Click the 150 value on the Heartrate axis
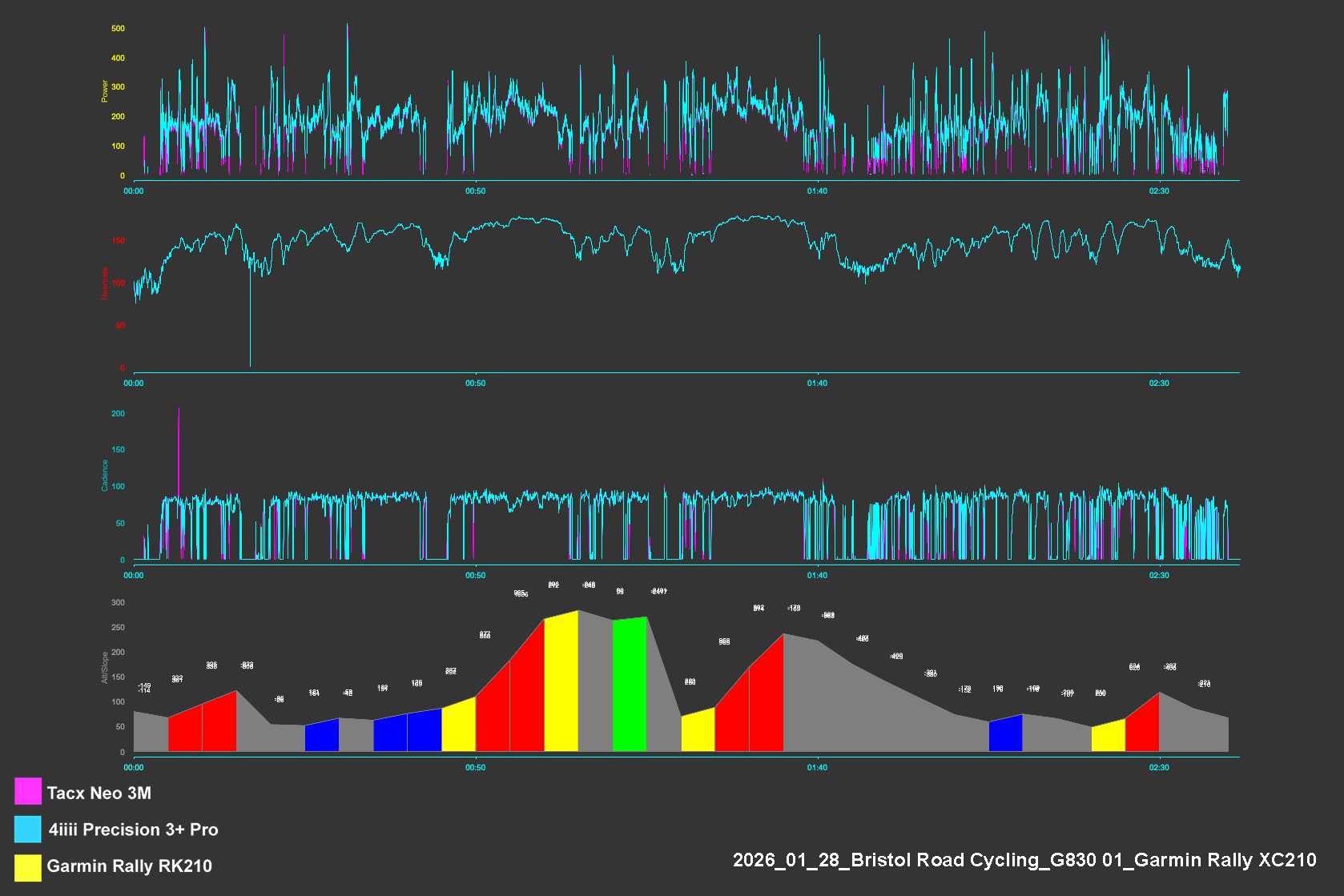This screenshot has width=1344, height=896. pos(118,240)
